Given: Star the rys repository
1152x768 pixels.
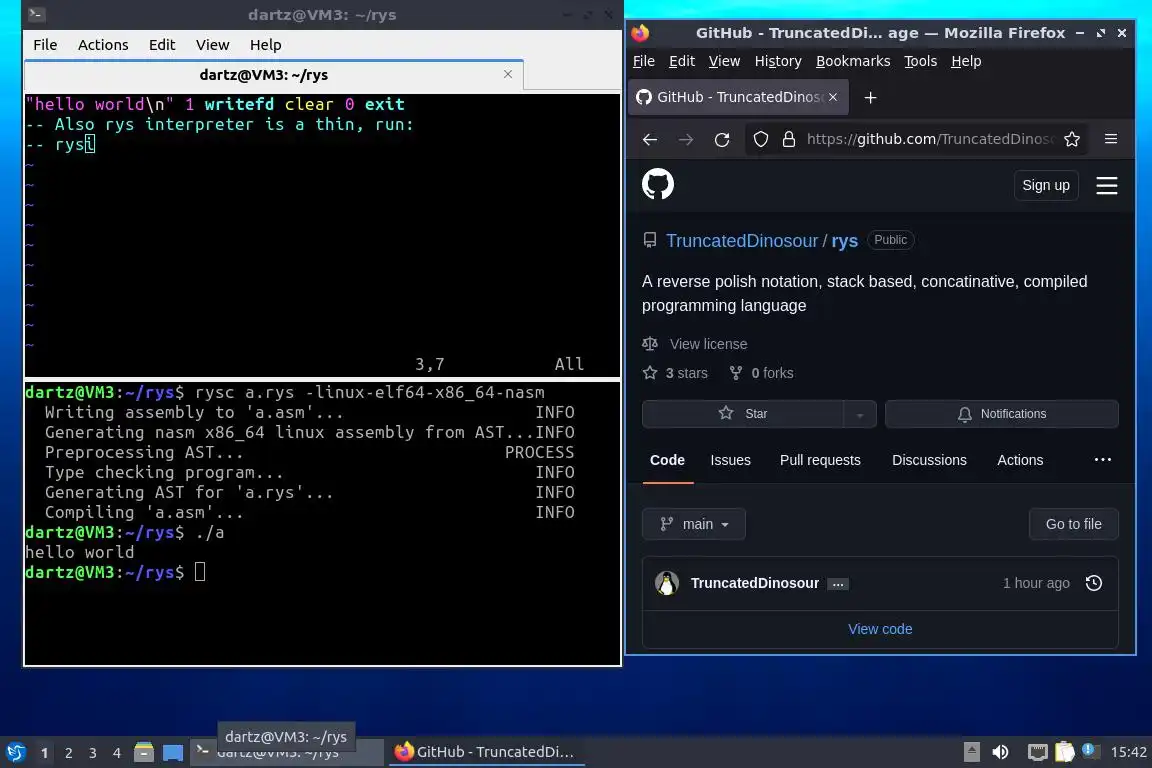Looking at the screenshot, I should coord(743,414).
